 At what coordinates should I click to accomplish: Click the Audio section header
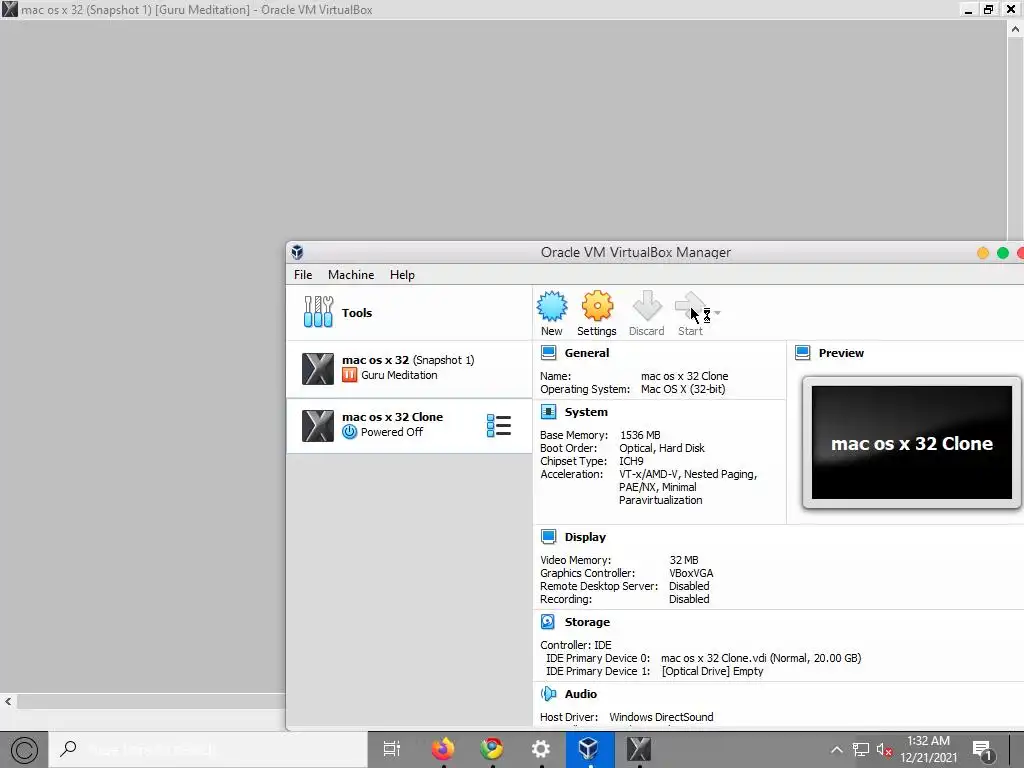click(x=581, y=694)
